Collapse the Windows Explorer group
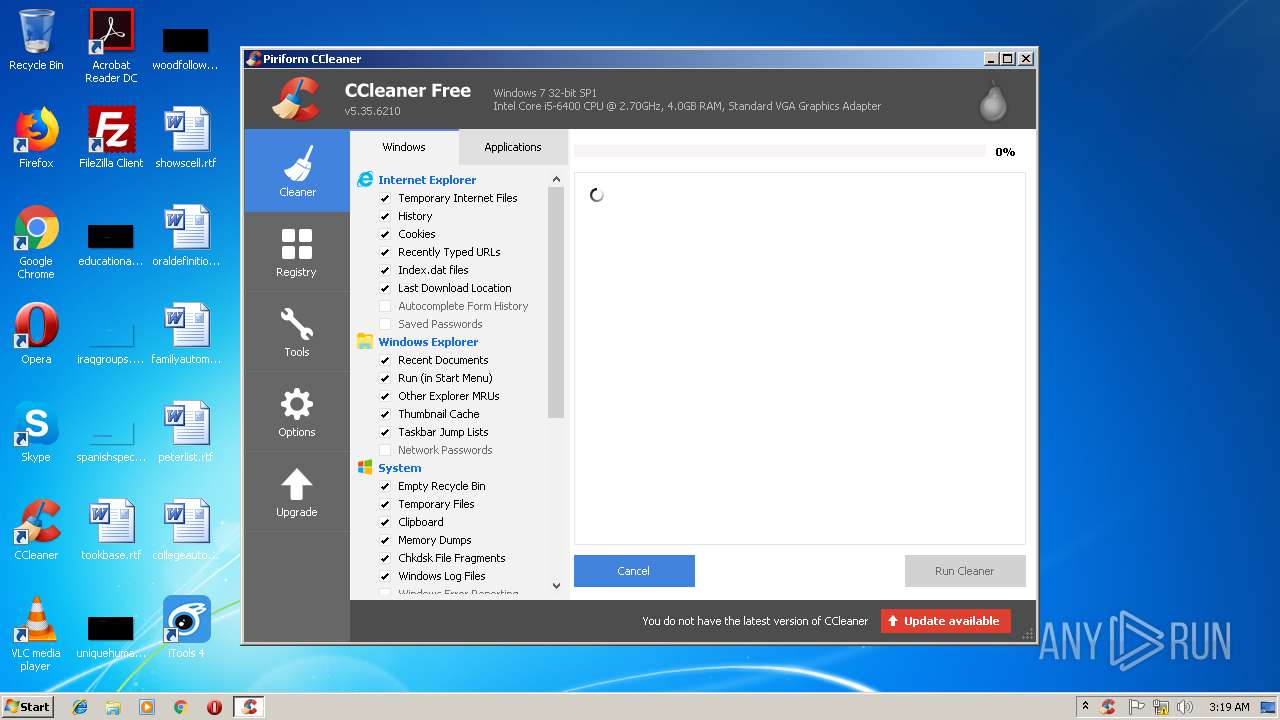This screenshot has height=720, width=1280. pos(428,342)
